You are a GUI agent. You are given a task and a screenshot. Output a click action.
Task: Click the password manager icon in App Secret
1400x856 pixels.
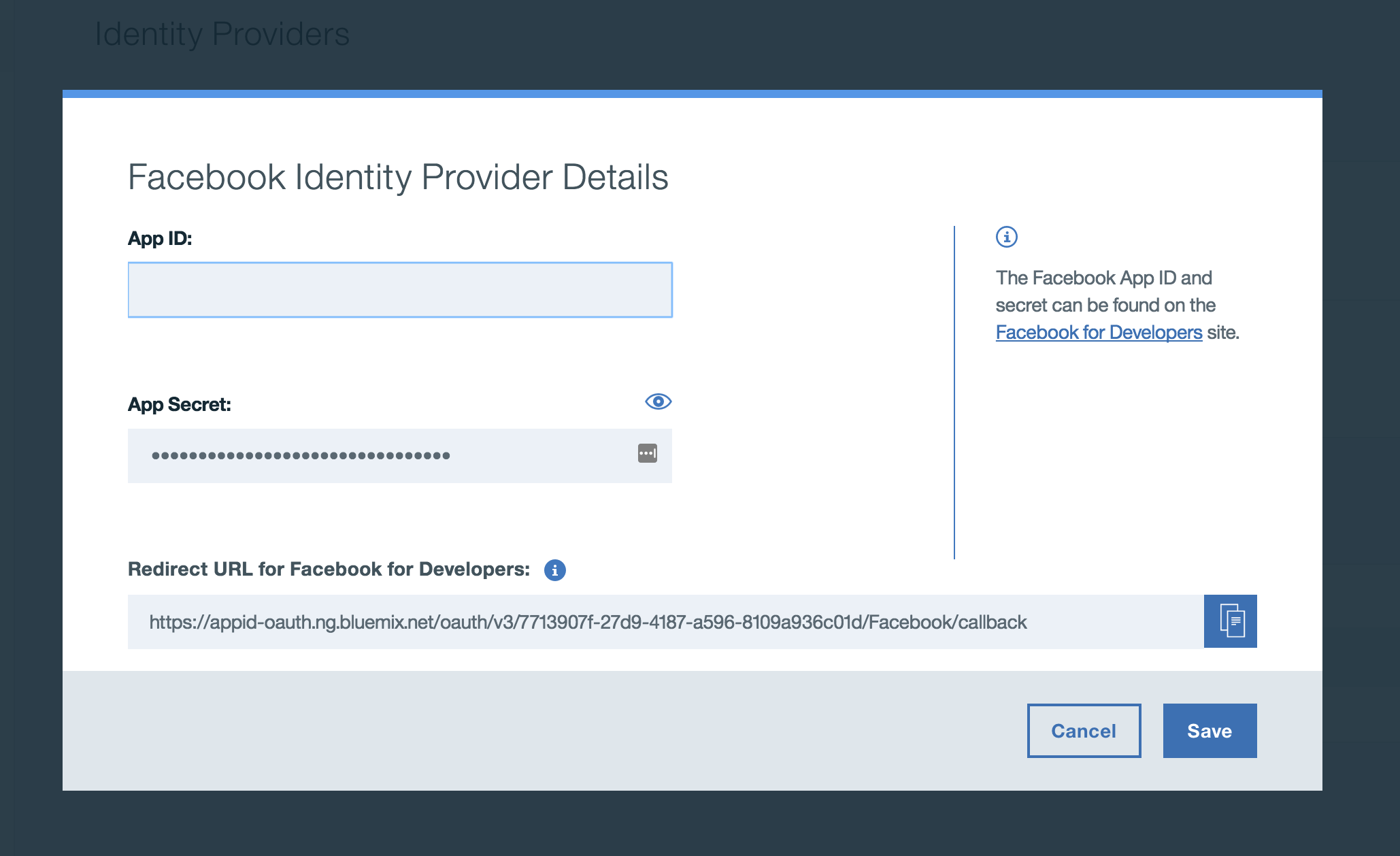647,453
